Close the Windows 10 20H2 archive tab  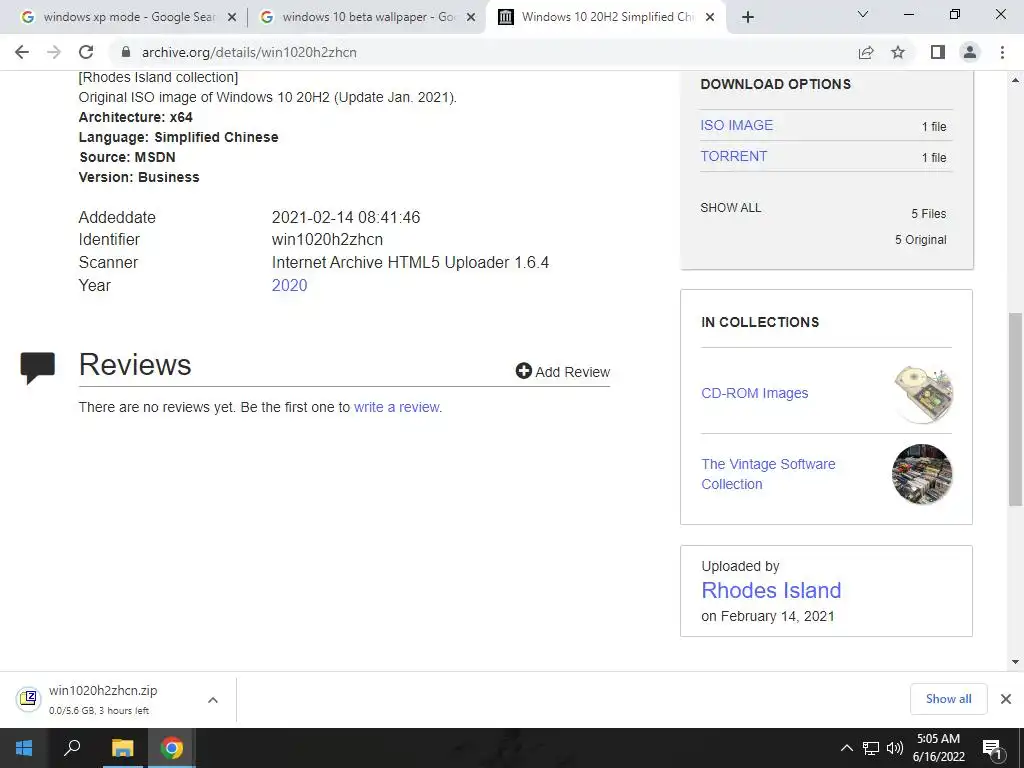point(711,17)
